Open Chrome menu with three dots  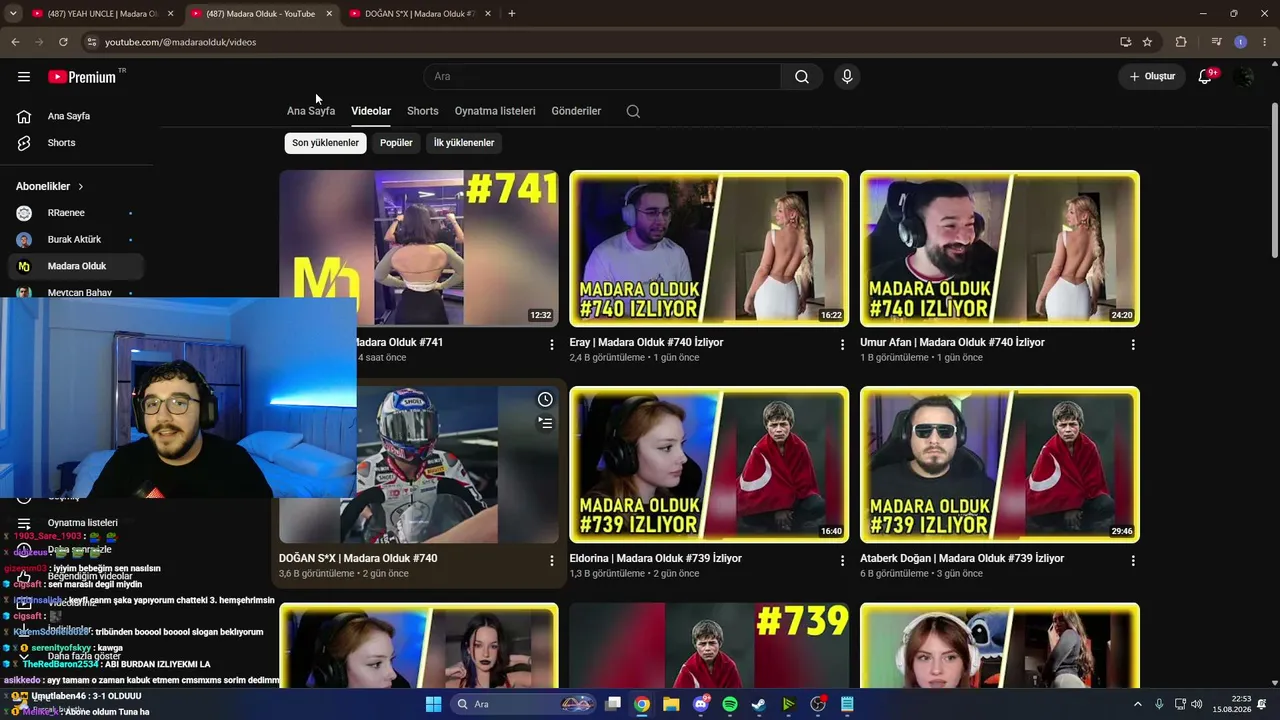[x=1263, y=42]
